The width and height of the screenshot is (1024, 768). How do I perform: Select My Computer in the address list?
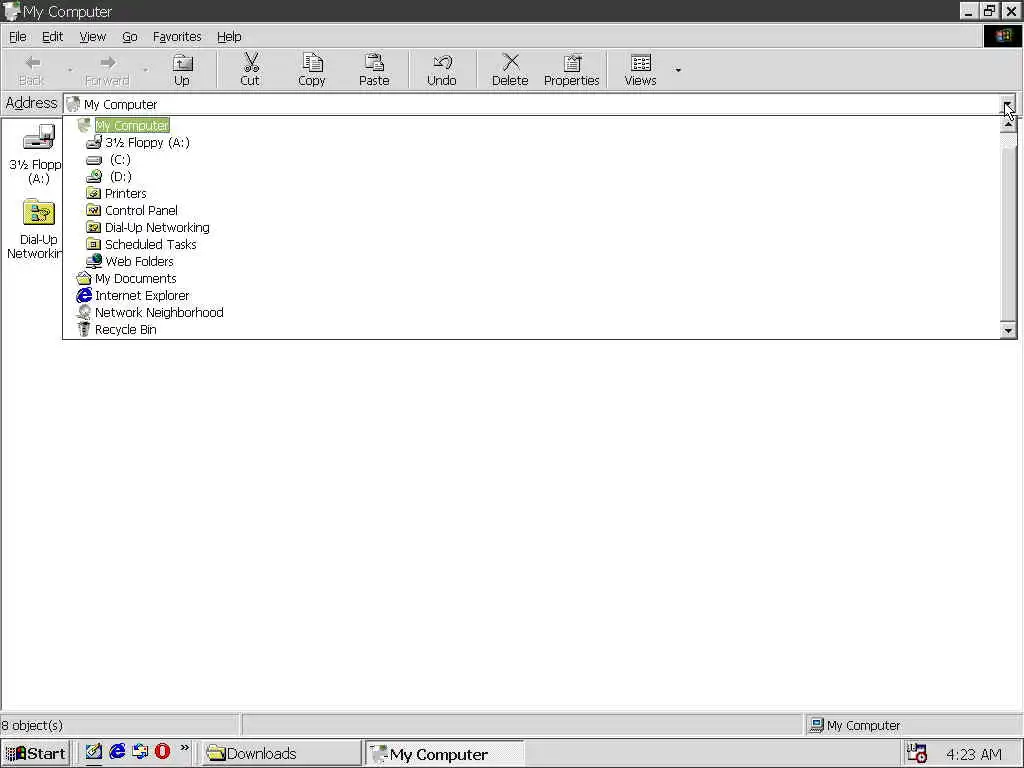coord(132,125)
